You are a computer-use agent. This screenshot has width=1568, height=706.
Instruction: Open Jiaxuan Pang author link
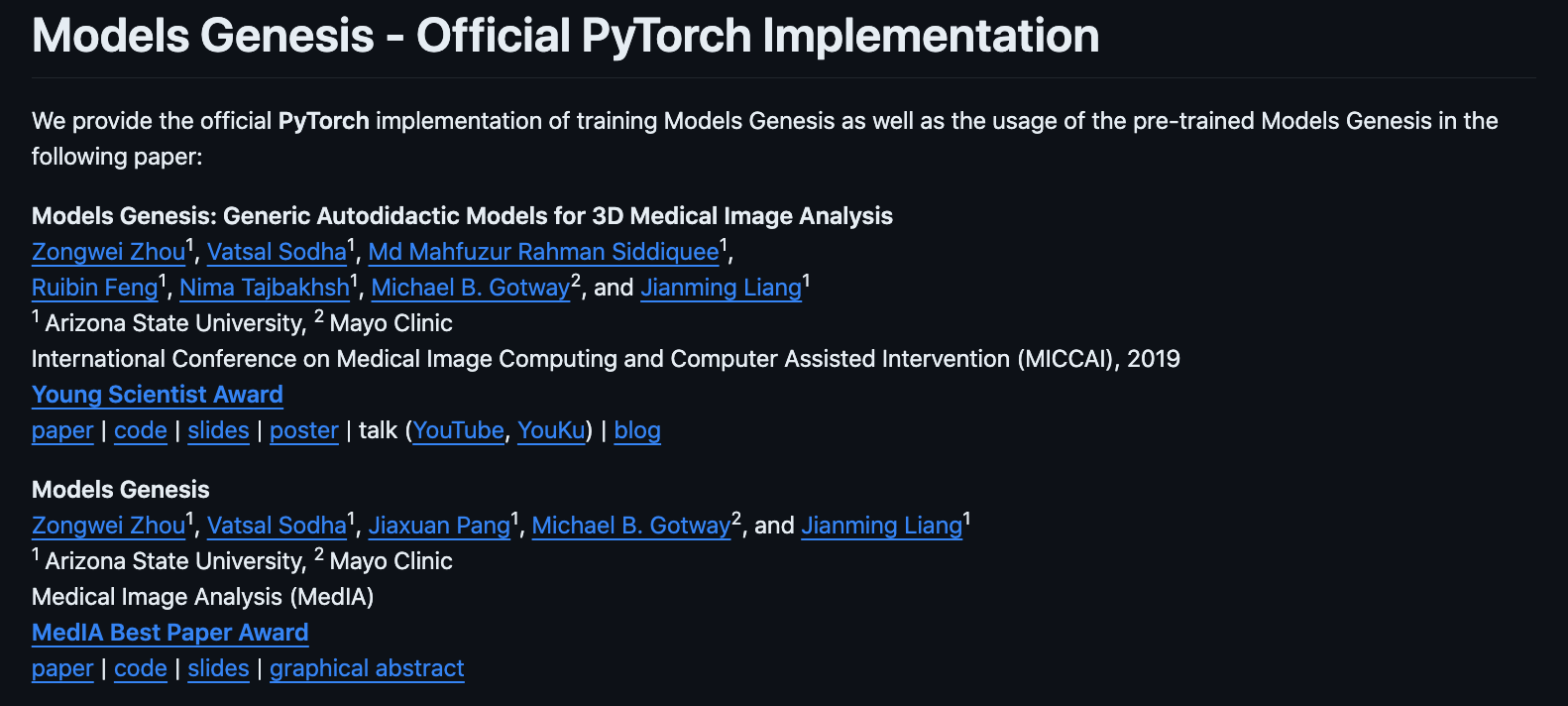(x=439, y=526)
